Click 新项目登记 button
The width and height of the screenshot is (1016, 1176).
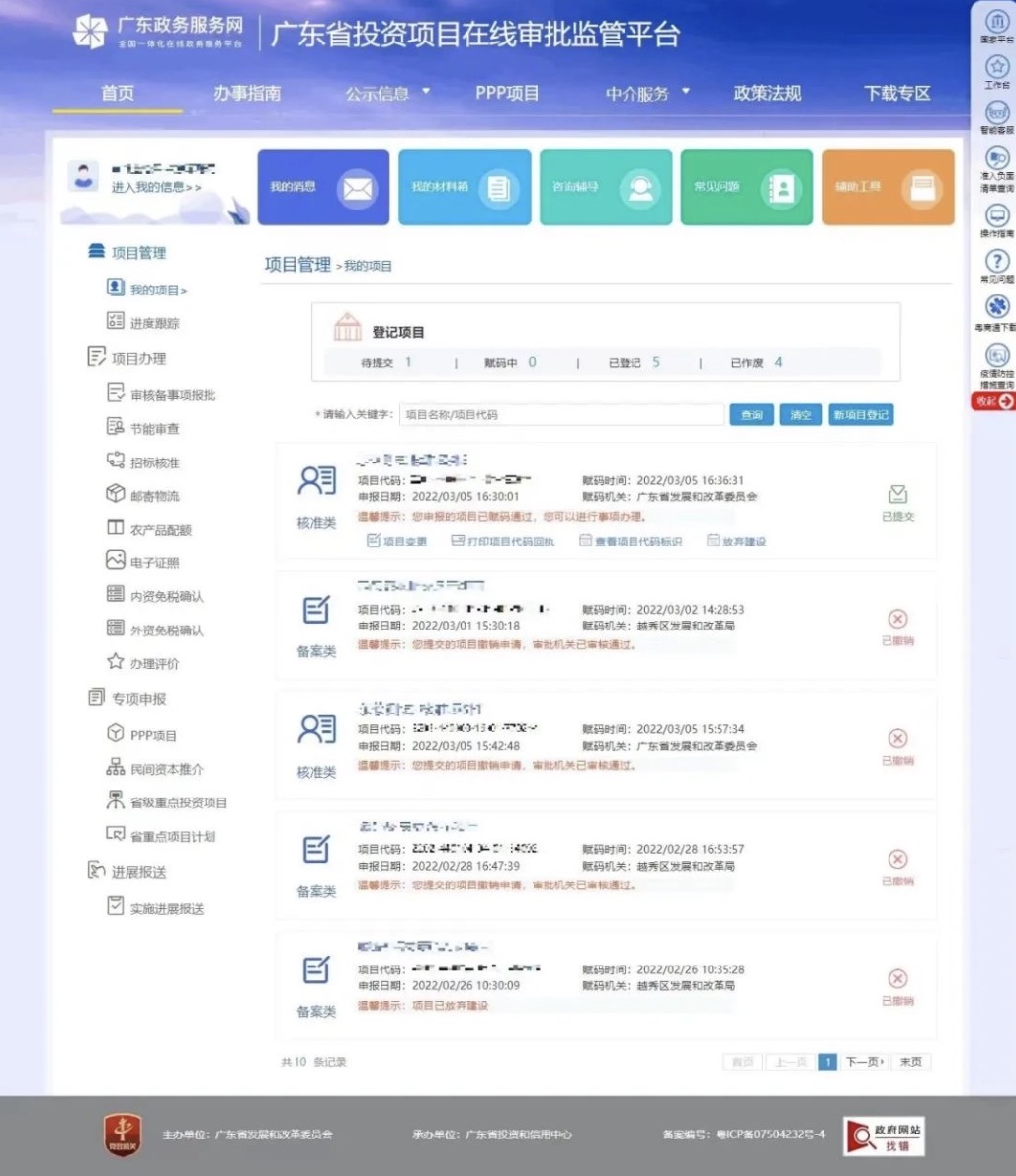coord(861,415)
